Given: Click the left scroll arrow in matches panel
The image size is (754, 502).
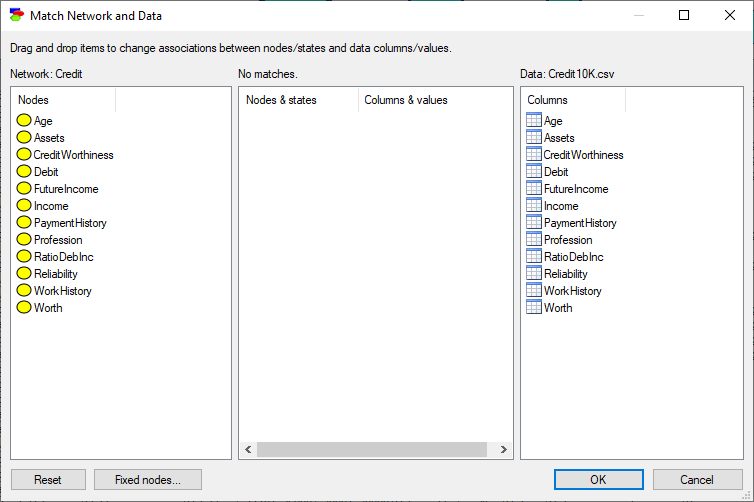Looking at the screenshot, I should tap(248, 450).
